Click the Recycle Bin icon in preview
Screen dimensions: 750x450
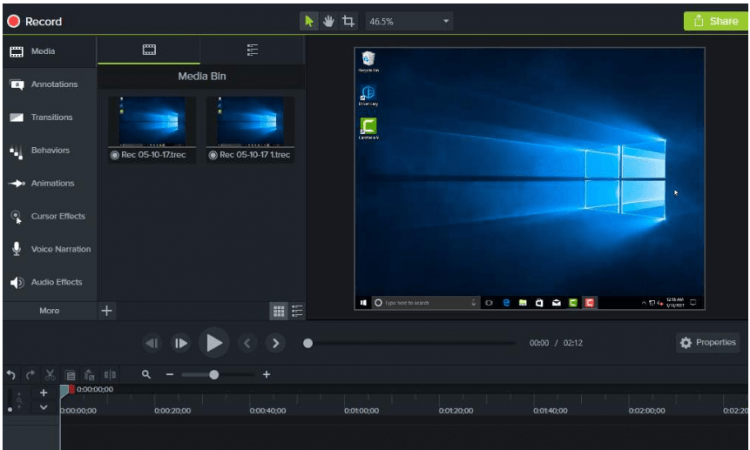[368, 61]
